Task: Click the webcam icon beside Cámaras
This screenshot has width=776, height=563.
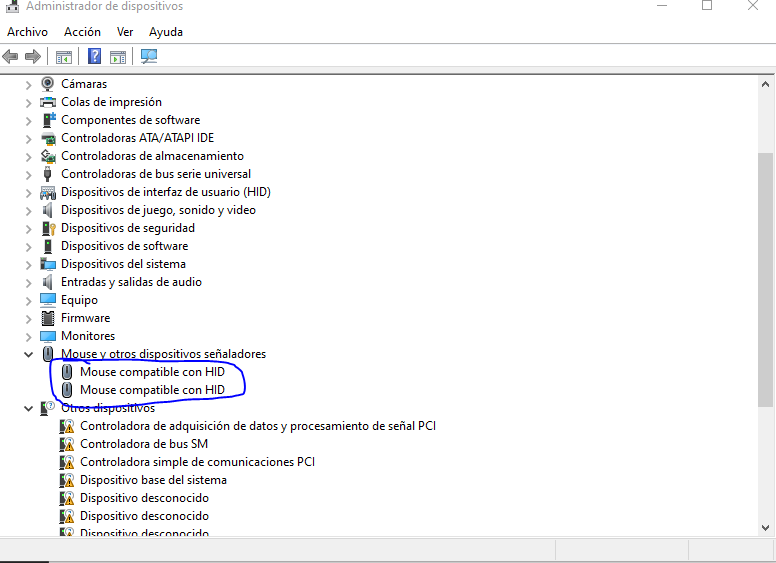Action: (x=48, y=84)
